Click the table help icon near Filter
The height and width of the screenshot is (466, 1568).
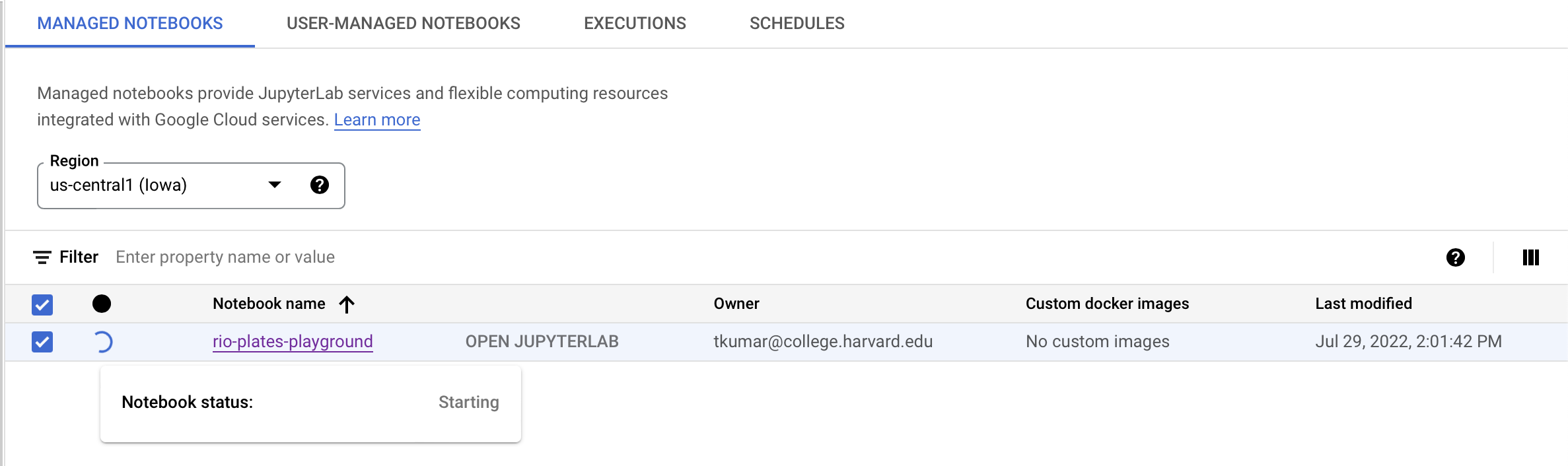coord(1455,257)
